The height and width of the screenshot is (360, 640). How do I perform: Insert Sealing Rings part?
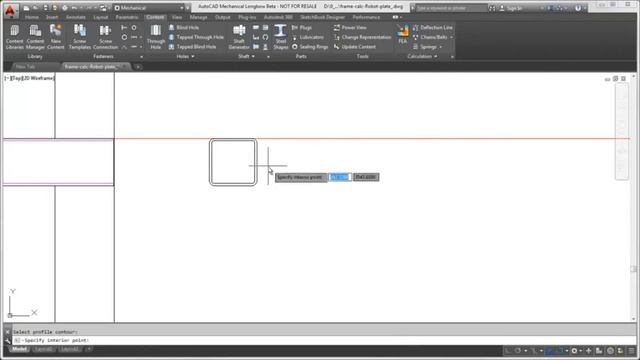point(310,47)
